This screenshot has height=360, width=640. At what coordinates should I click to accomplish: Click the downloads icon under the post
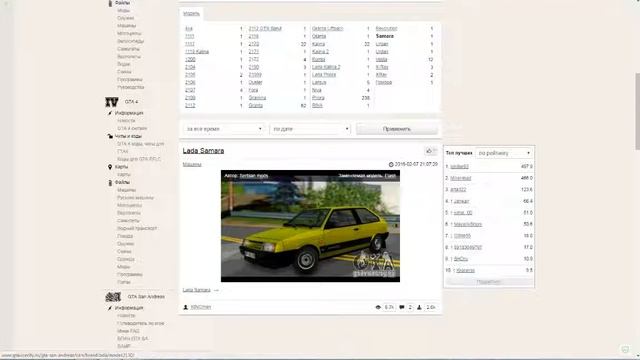(419, 307)
